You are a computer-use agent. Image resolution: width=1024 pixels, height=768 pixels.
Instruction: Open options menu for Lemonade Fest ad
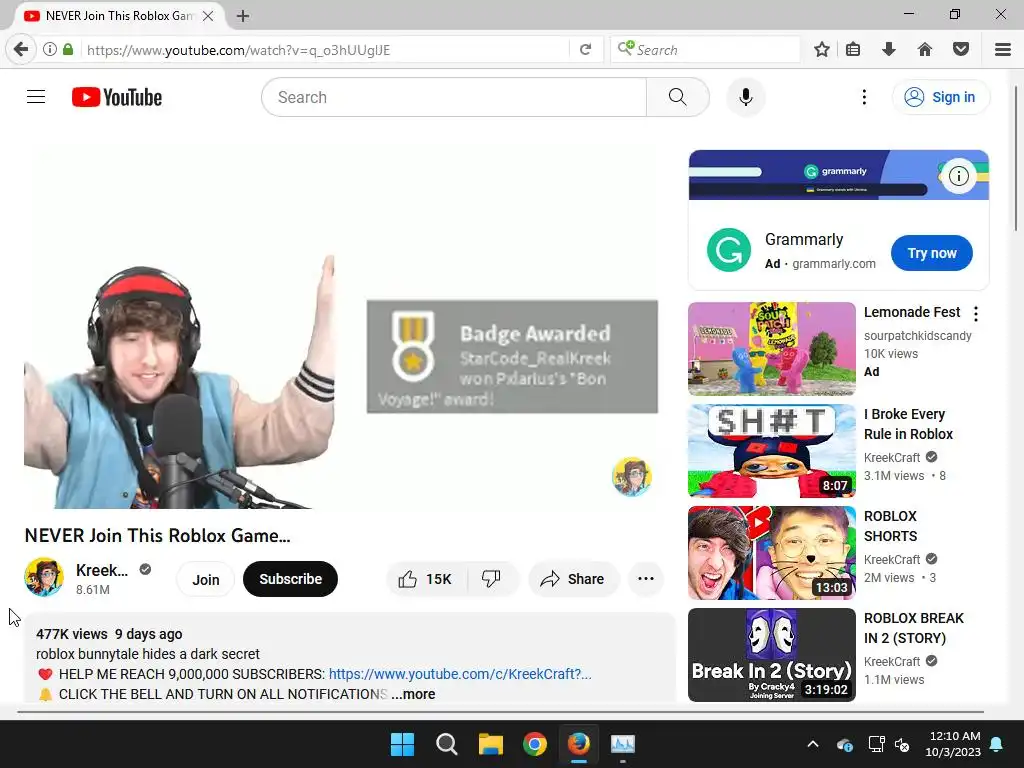pyautogui.click(x=976, y=314)
